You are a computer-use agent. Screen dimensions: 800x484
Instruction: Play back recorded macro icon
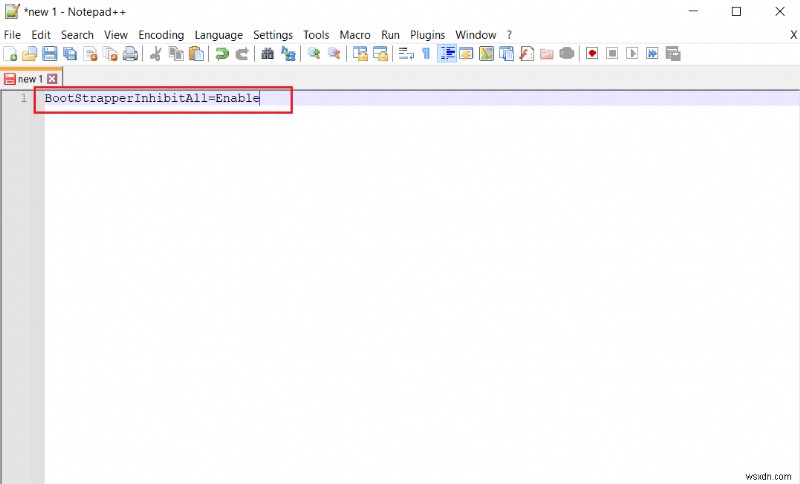(x=632, y=54)
